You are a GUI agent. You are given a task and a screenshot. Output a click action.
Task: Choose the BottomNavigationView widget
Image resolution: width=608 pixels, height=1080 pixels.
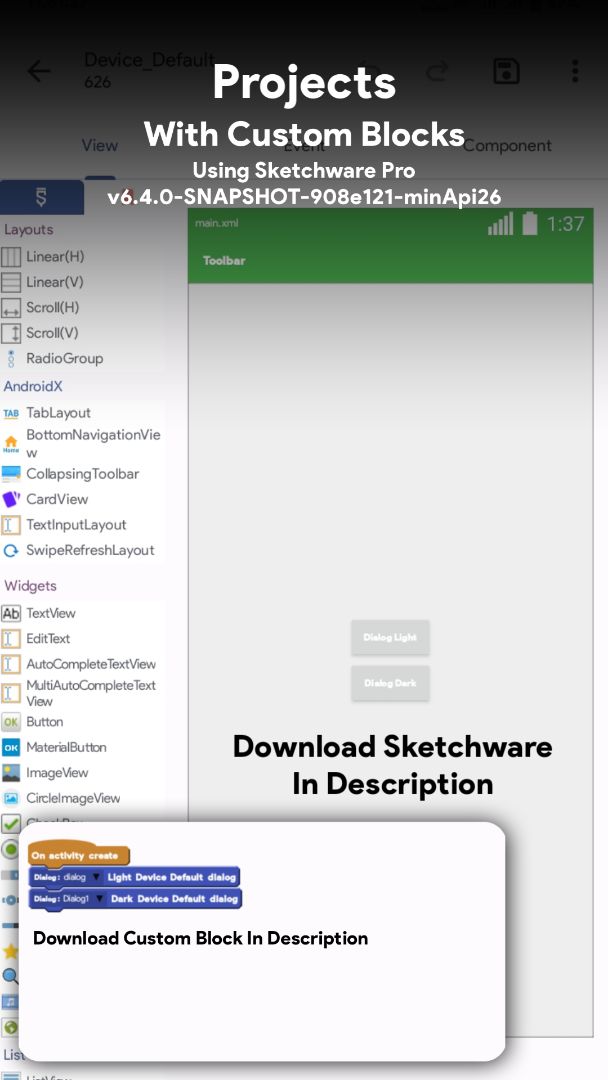tap(82, 444)
